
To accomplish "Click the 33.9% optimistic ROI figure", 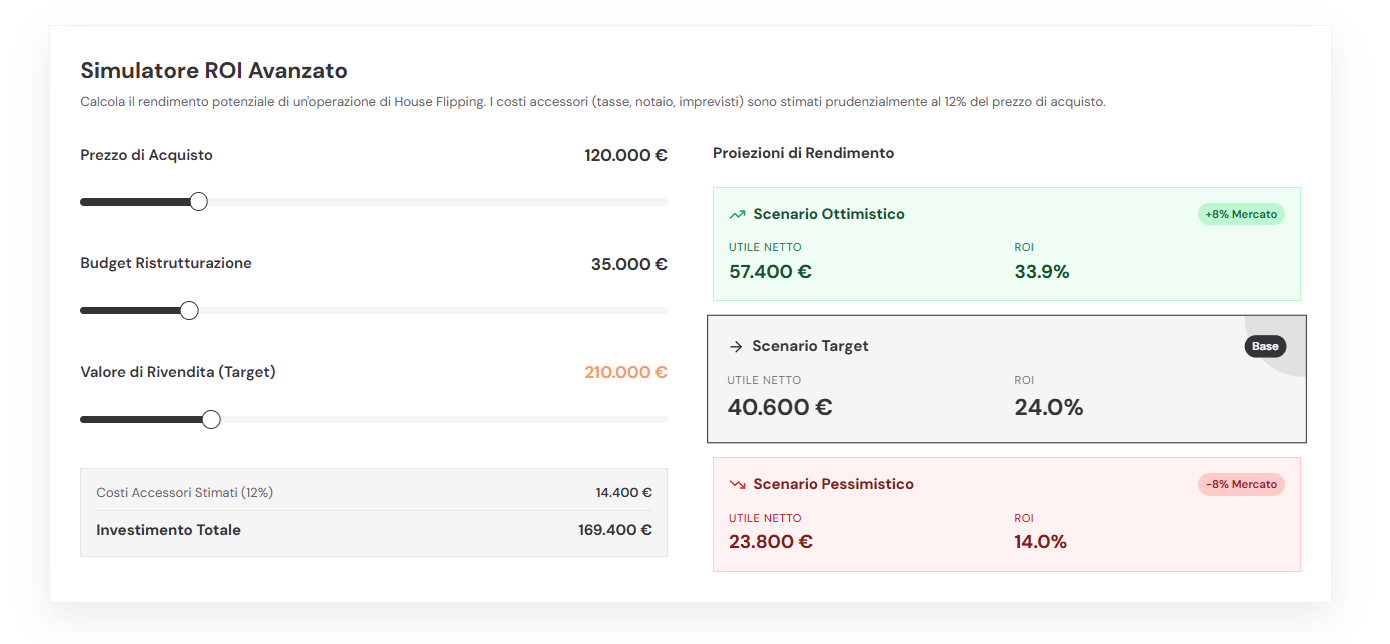I will pos(1042,272).
